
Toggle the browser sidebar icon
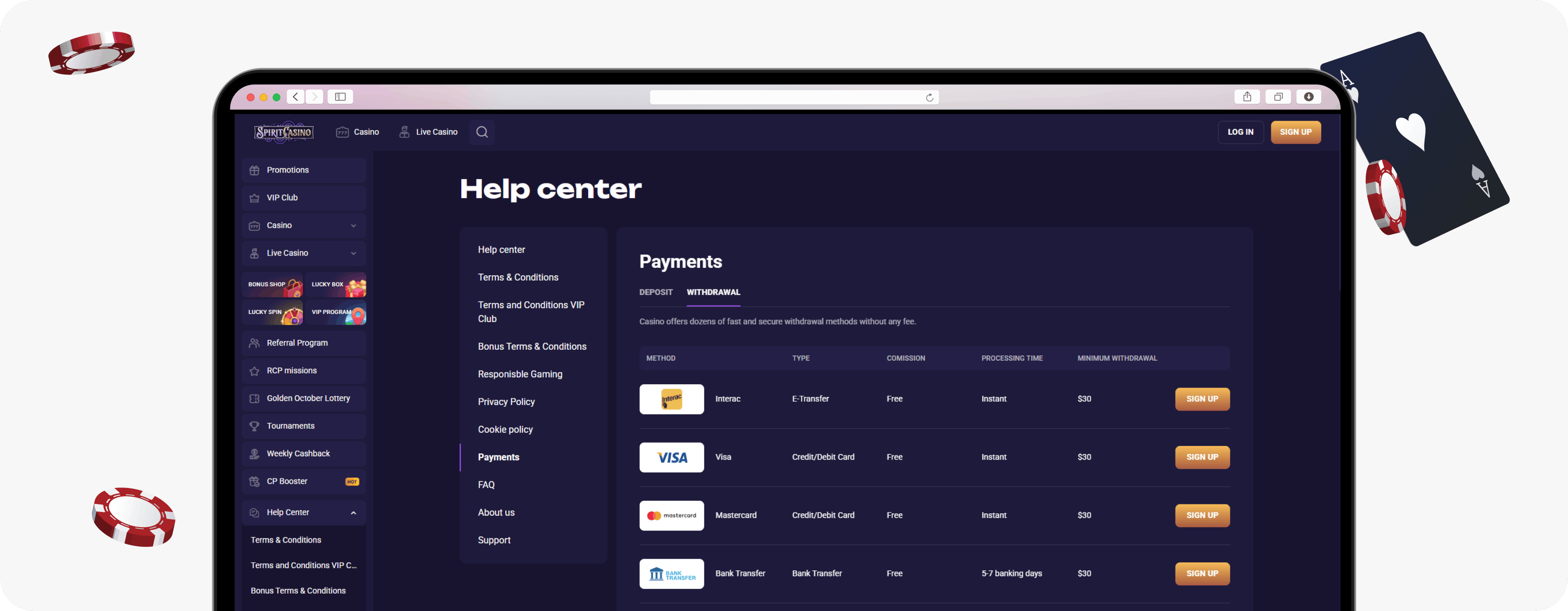pyautogui.click(x=340, y=97)
